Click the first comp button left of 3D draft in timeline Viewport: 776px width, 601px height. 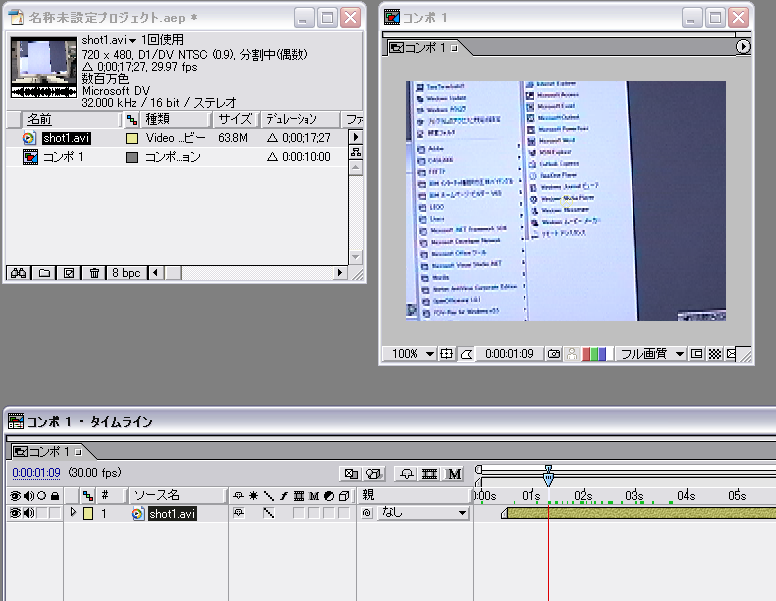(x=351, y=474)
